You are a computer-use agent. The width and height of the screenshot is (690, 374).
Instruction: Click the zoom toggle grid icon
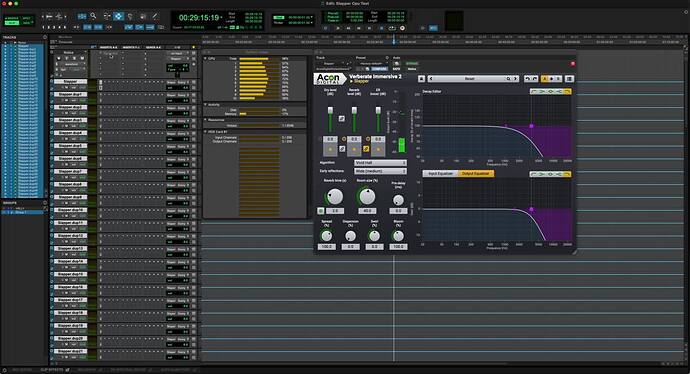click(x=82, y=16)
